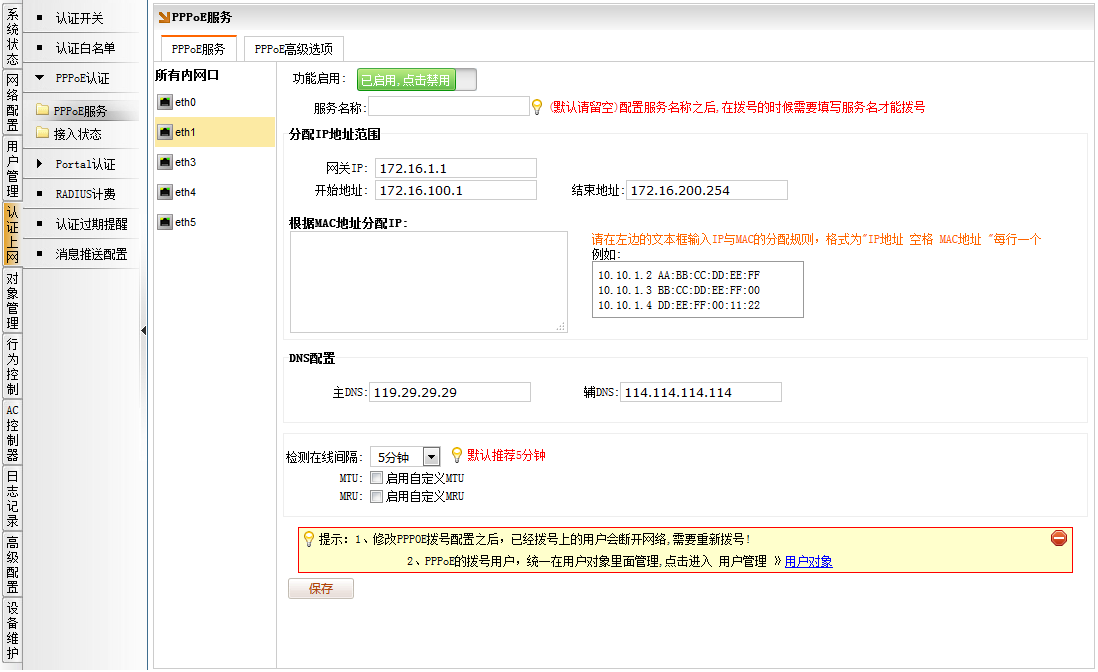Enable the custom MRU checkbox

pos(377,496)
